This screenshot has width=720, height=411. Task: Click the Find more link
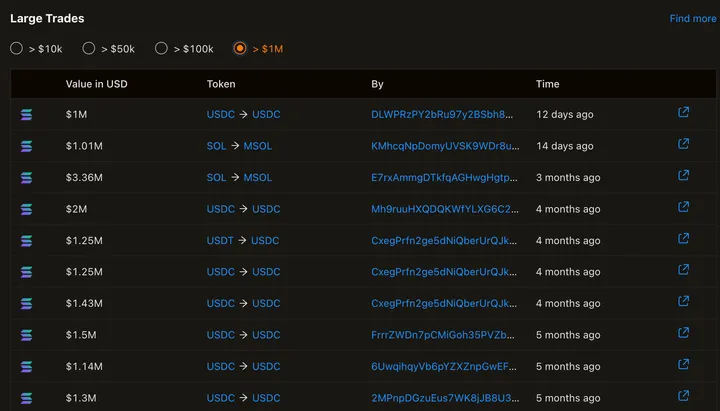click(692, 19)
